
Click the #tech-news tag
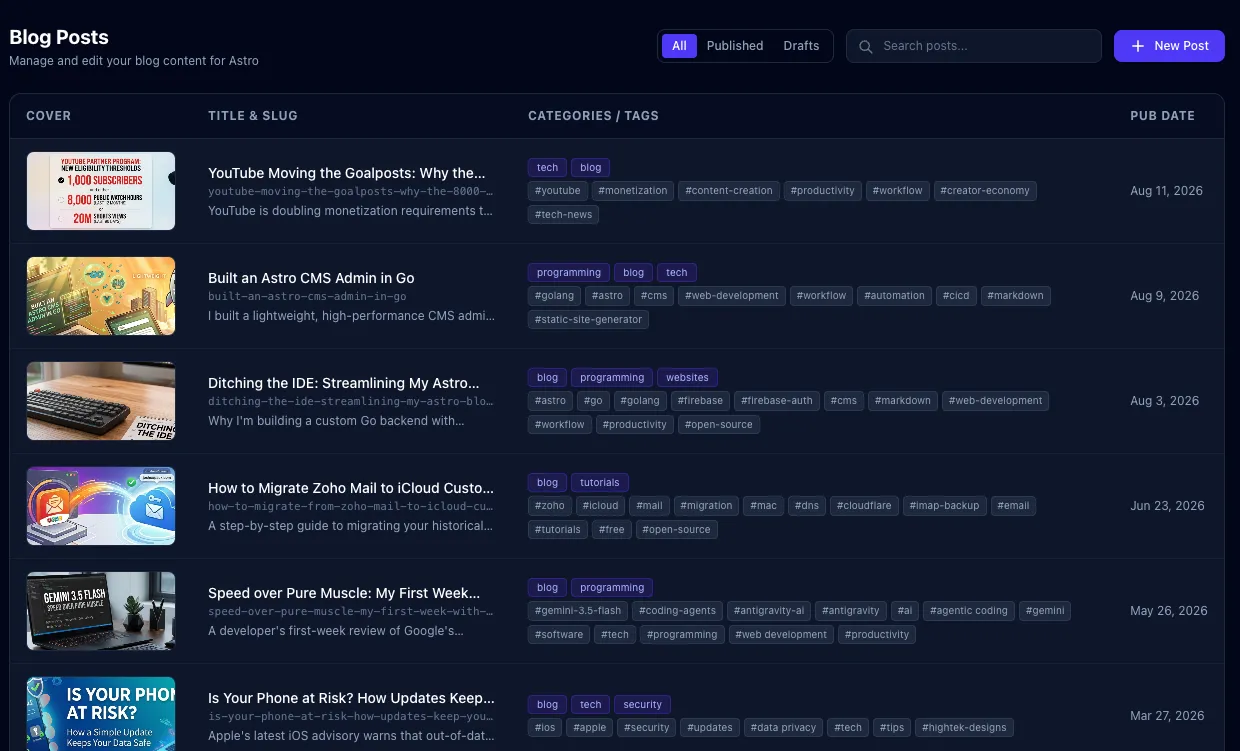click(564, 215)
